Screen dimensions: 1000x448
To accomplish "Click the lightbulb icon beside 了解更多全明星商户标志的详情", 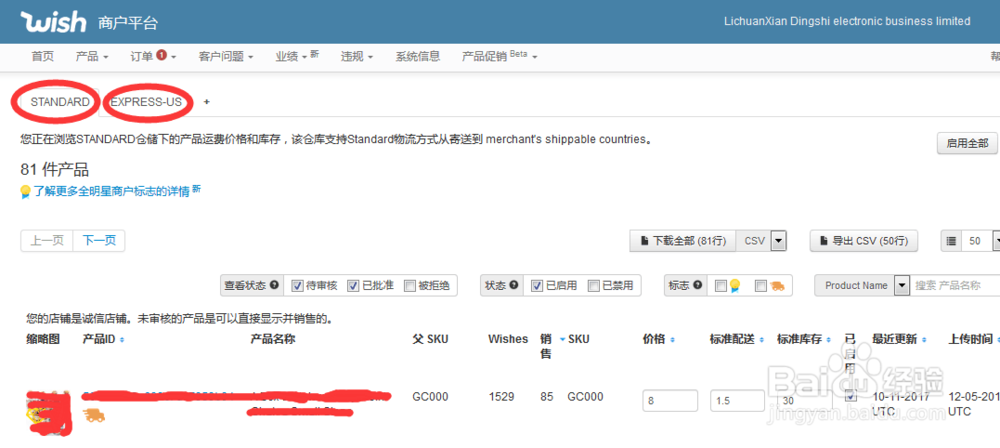I will coord(26,191).
